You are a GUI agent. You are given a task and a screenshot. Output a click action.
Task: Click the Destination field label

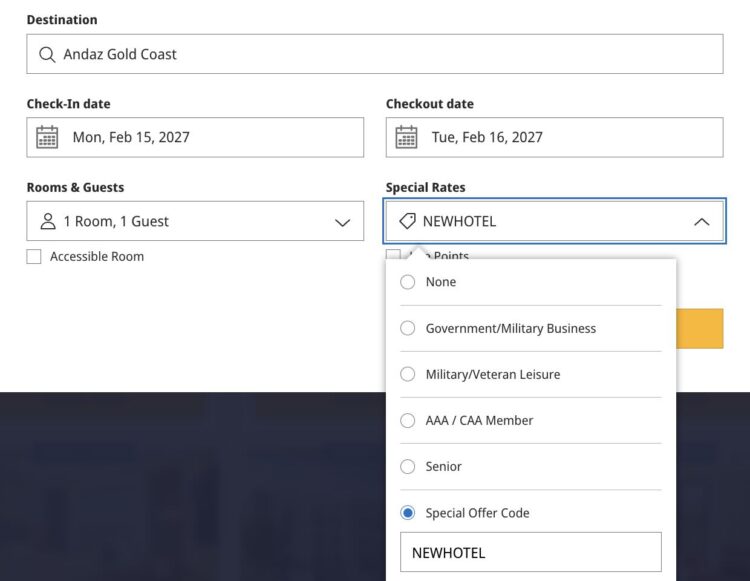point(62,20)
